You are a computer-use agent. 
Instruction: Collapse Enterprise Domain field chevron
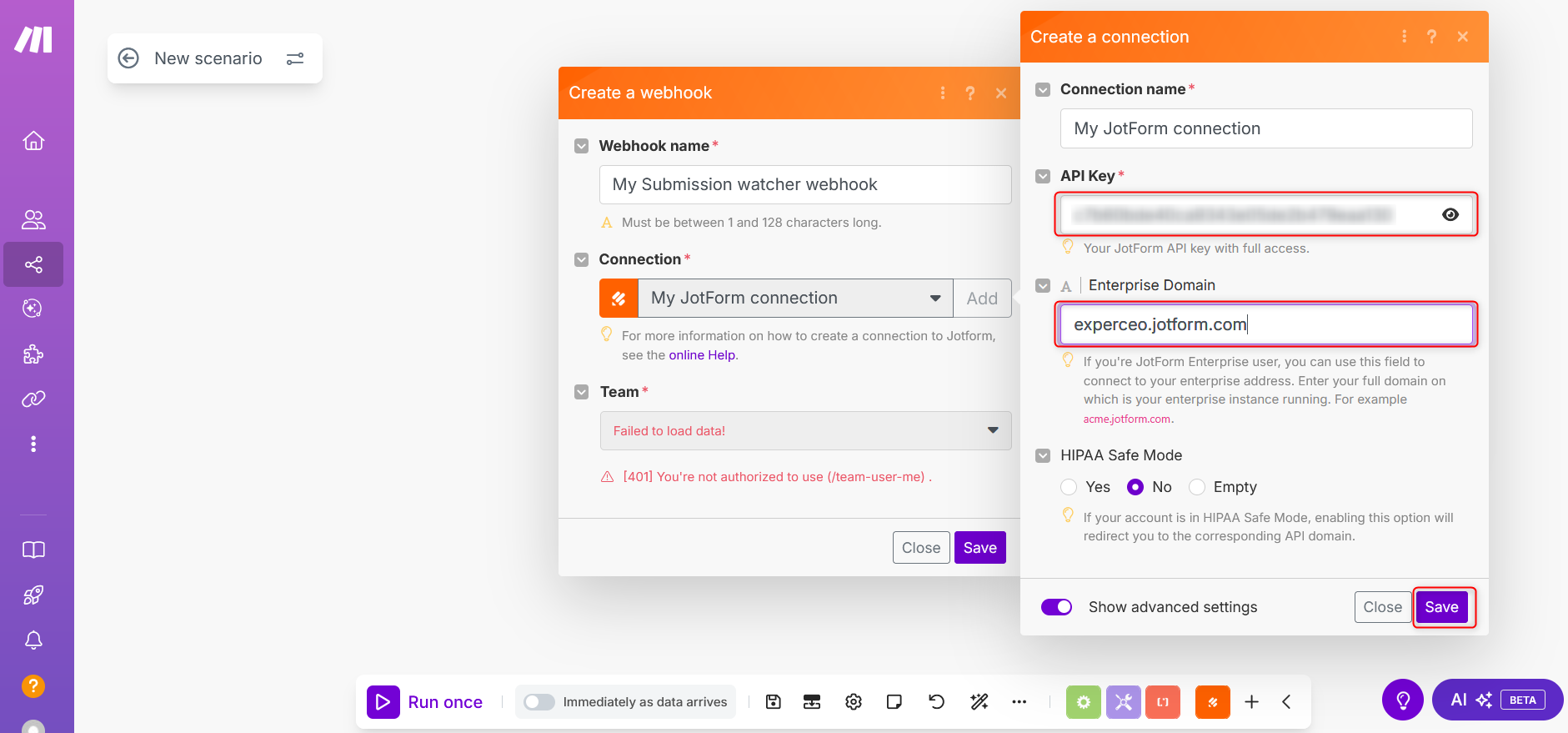coord(1043,285)
